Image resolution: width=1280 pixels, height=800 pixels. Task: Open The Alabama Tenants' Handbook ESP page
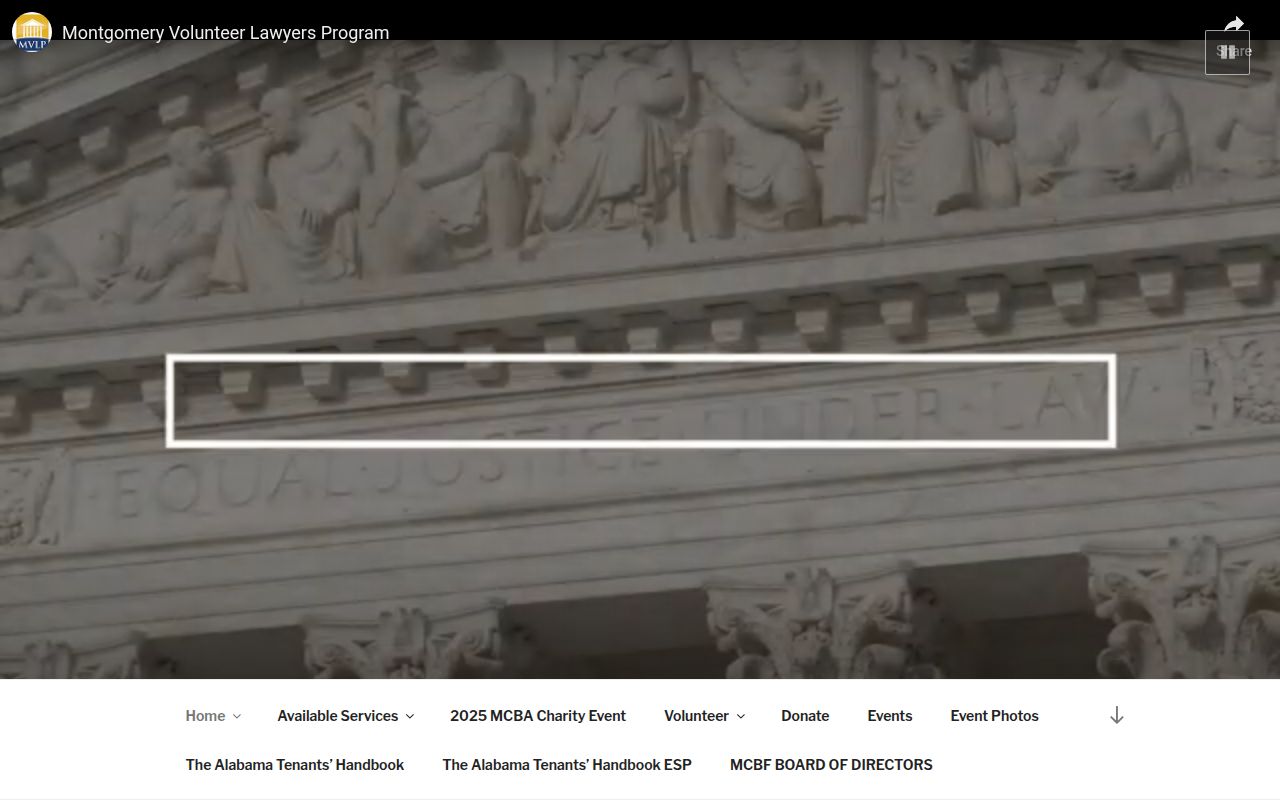pyautogui.click(x=567, y=765)
